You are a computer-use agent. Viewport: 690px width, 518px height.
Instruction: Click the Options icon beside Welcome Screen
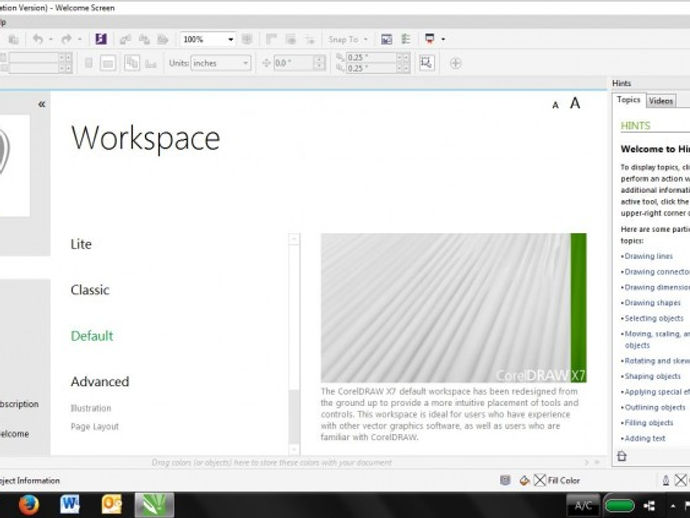406,39
